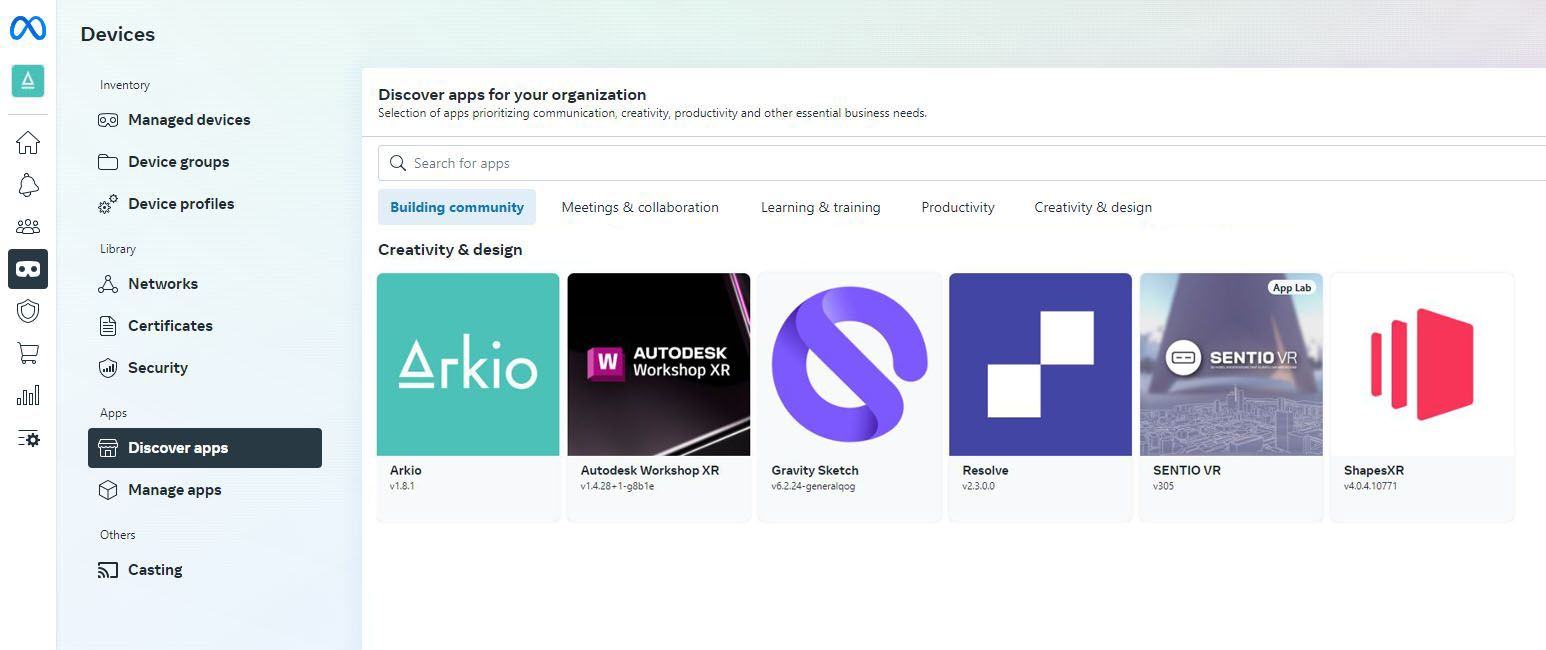The image size is (1546, 650).
Task: Open the Autodesk Workshop XR thumbnail
Action: pyautogui.click(x=659, y=365)
